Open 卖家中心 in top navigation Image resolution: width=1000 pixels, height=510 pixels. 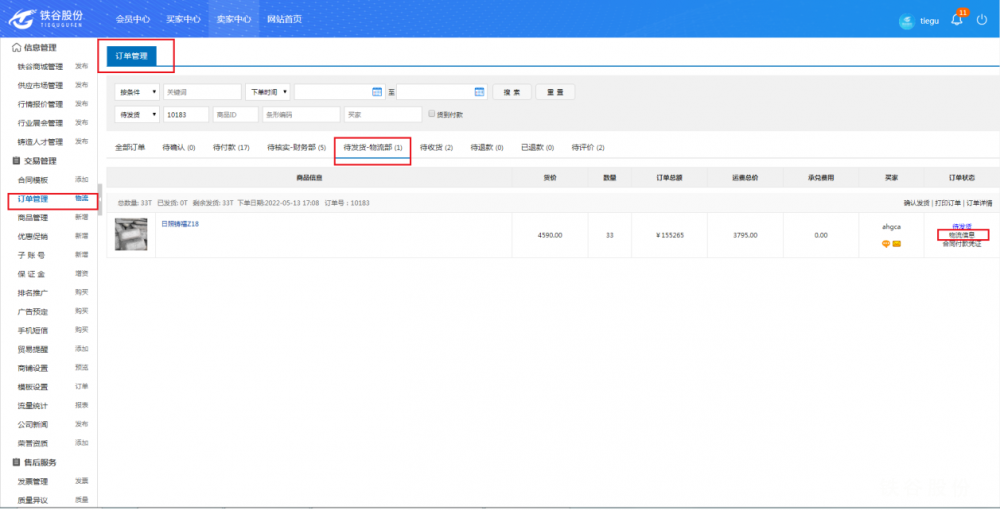click(234, 19)
